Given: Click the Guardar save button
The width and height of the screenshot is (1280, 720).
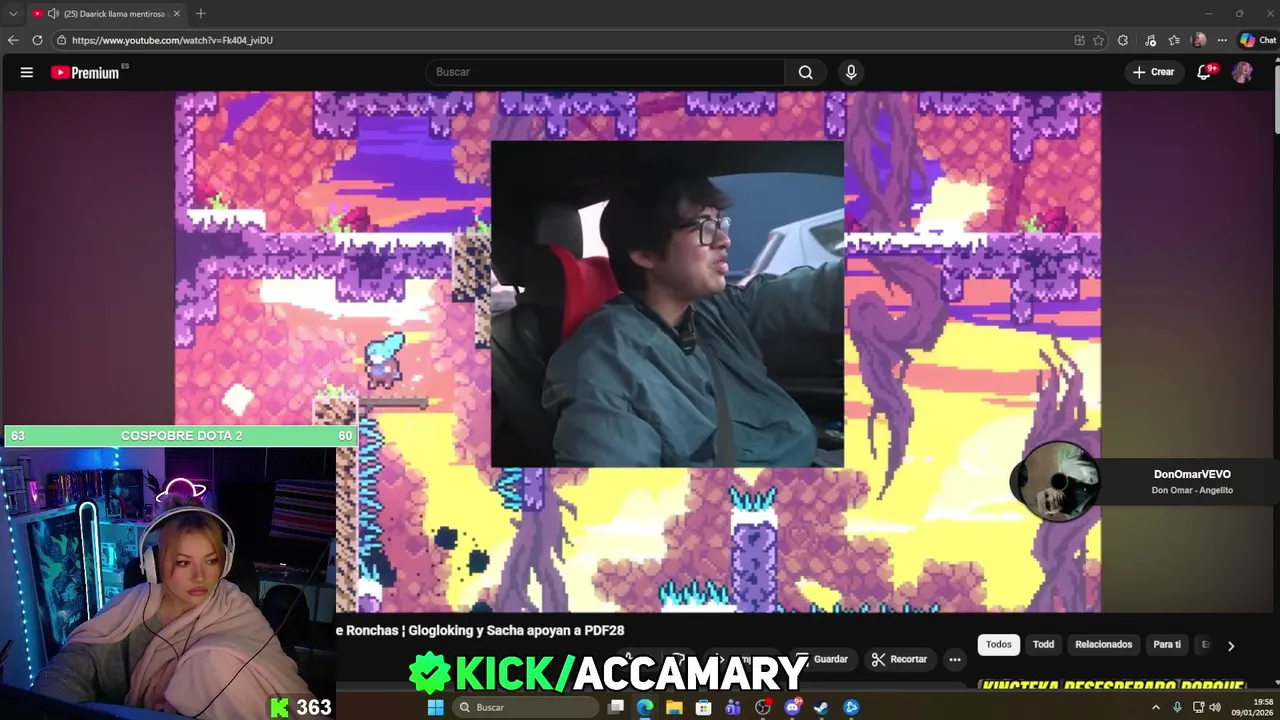Looking at the screenshot, I should (821, 659).
